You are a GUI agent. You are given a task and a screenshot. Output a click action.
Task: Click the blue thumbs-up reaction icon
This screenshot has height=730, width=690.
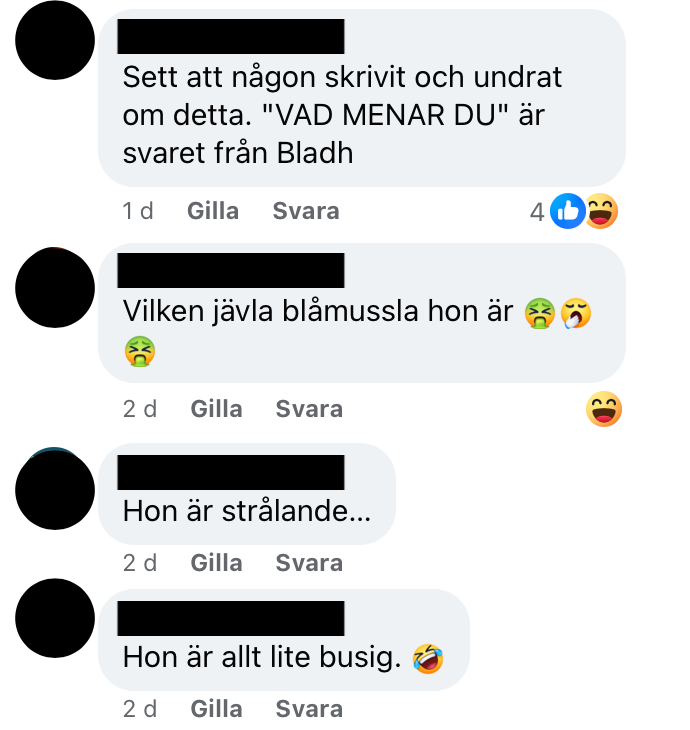coord(567,211)
